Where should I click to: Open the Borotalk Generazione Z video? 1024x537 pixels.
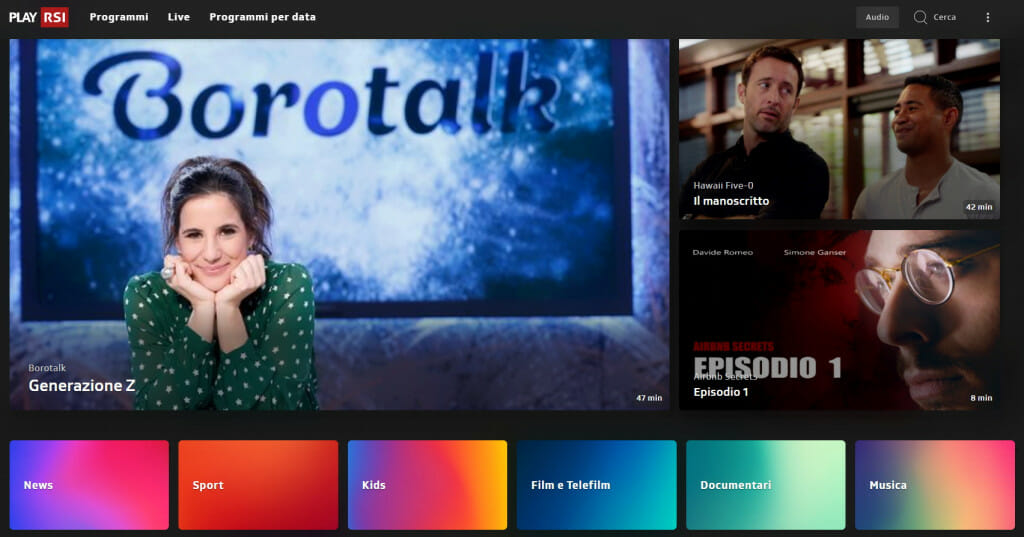(x=339, y=224)
